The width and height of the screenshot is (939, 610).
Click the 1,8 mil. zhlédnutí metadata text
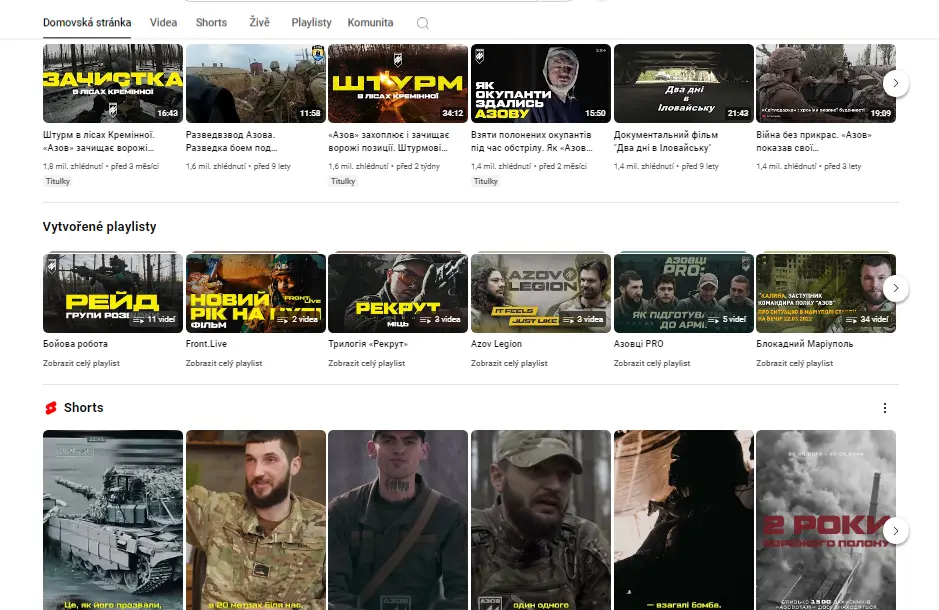click(x=72, y=166)
